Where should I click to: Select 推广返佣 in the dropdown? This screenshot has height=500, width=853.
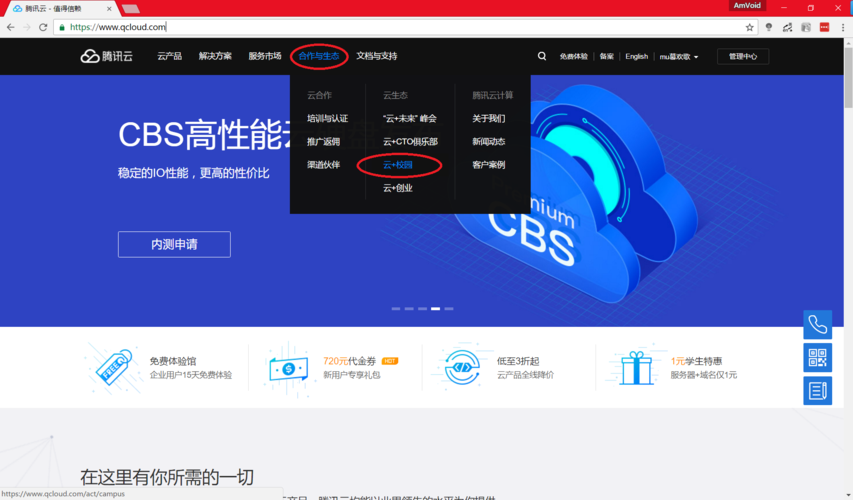(323, 141)
